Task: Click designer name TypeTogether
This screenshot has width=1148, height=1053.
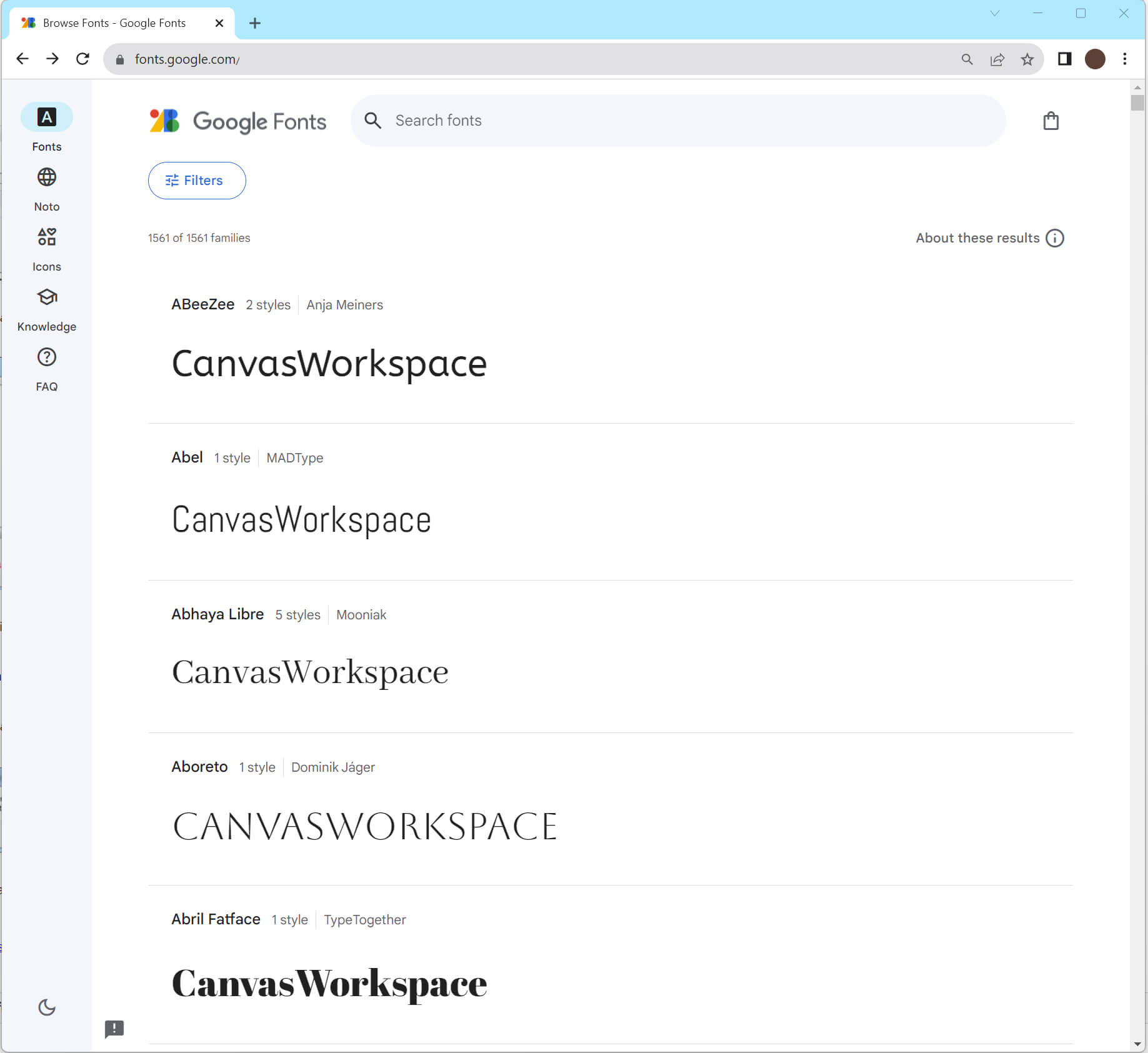Action: [365, 920]
